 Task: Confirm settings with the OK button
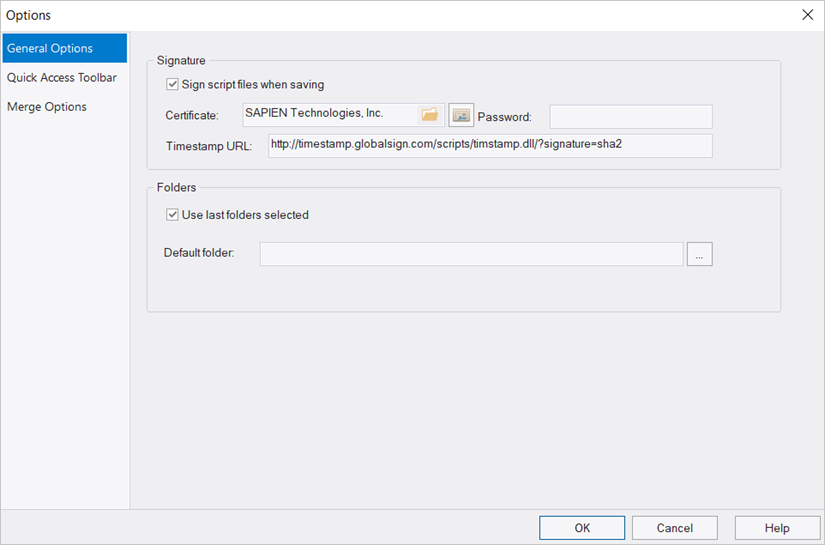point(582,528)
